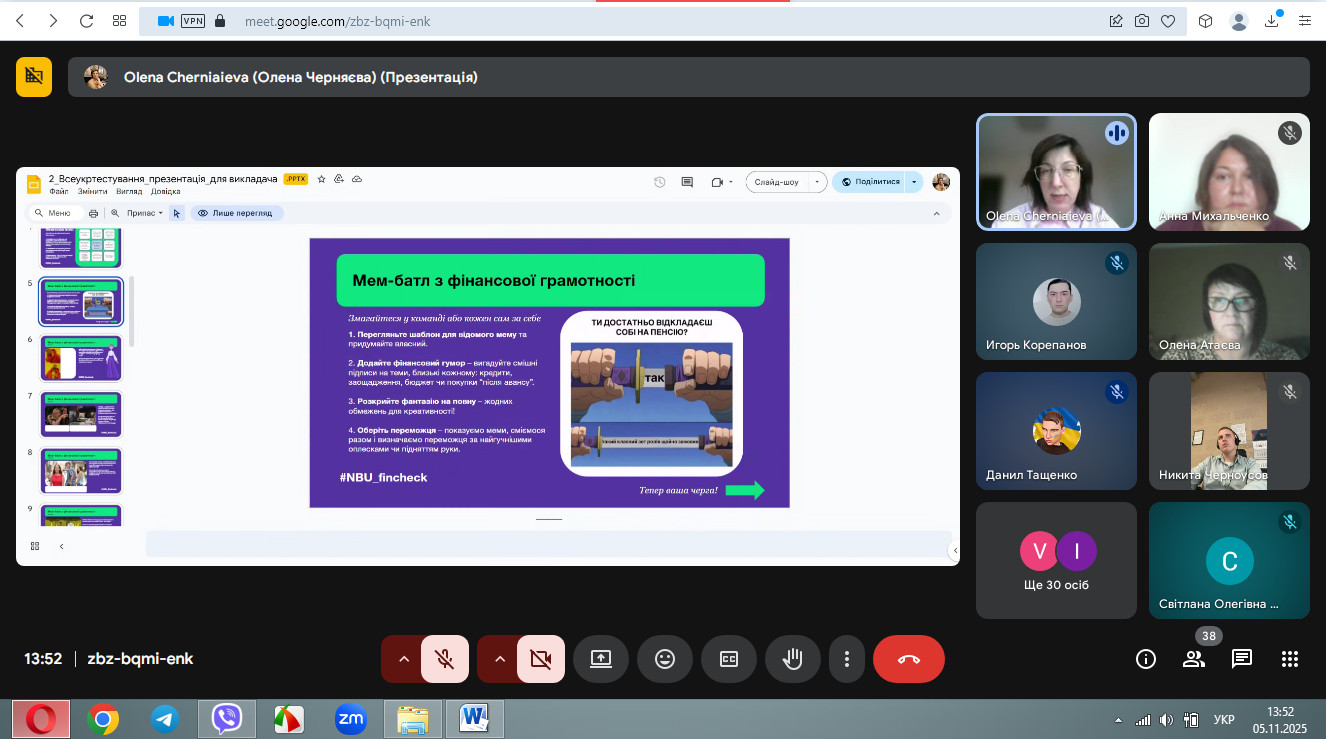The height and width of the screenshot is (739, 1326).
Task: Open meeting details info icon
Action: 1146,659
